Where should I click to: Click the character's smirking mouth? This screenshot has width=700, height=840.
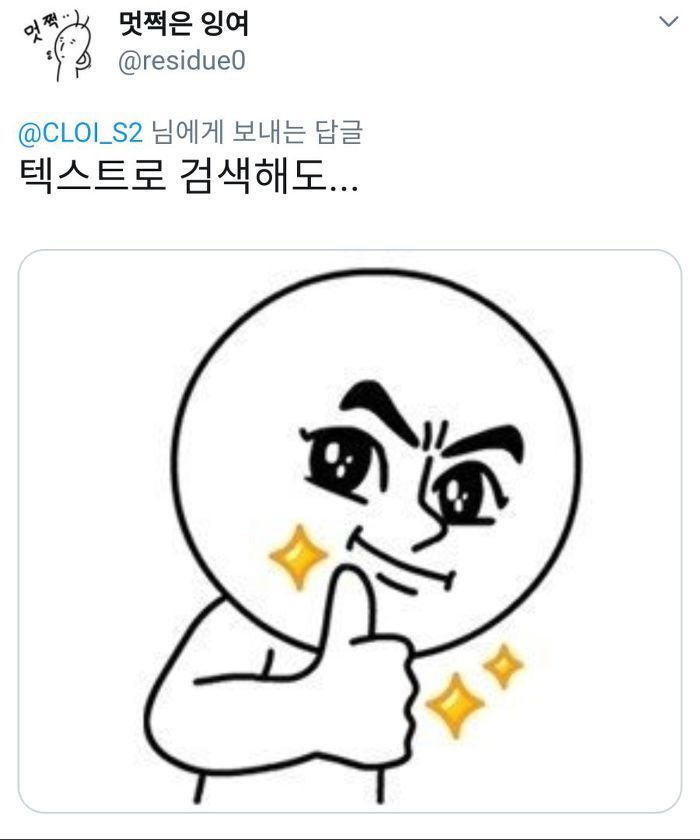402,562
